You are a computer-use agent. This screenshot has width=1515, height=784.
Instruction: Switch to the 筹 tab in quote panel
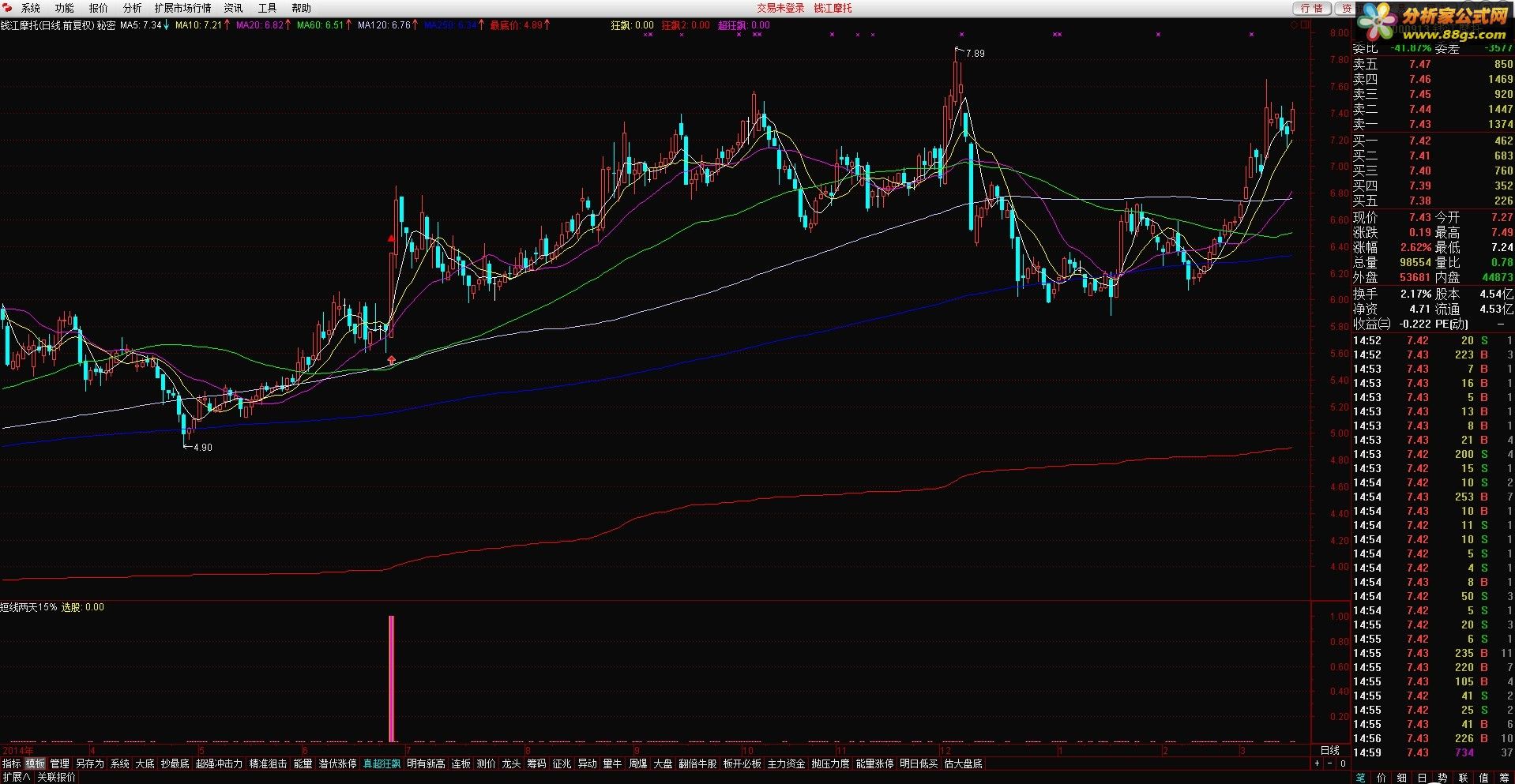1504,778
